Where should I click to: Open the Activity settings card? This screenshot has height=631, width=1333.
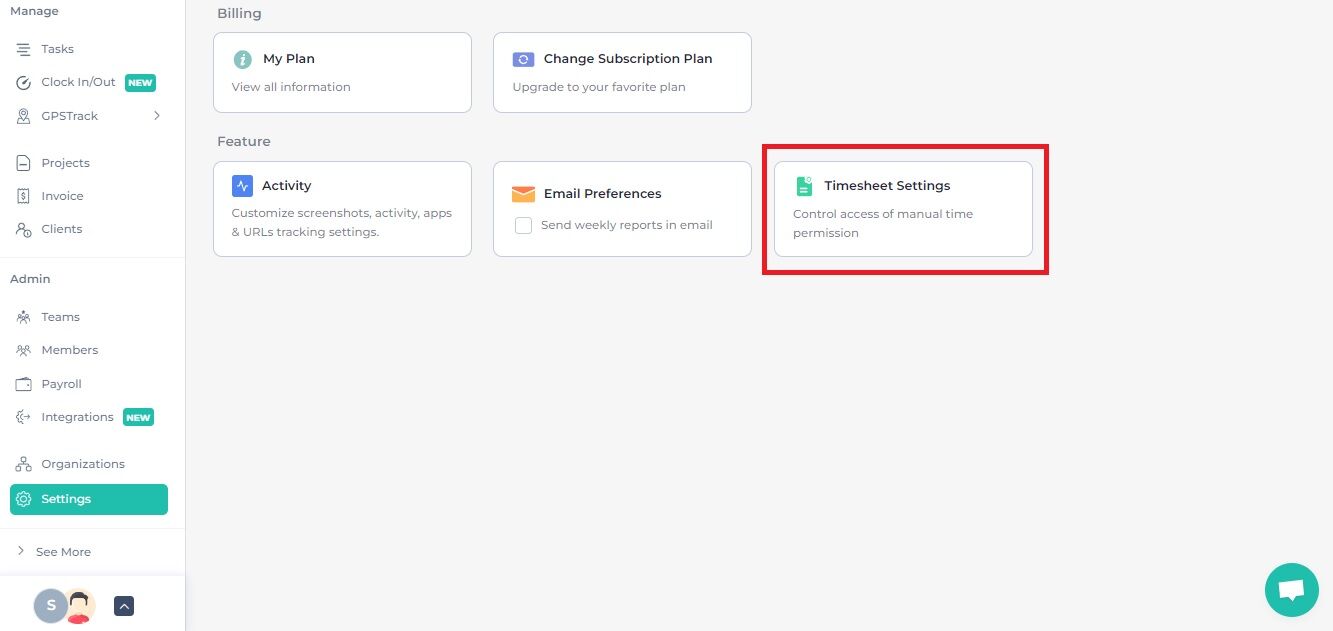[342, 209]
